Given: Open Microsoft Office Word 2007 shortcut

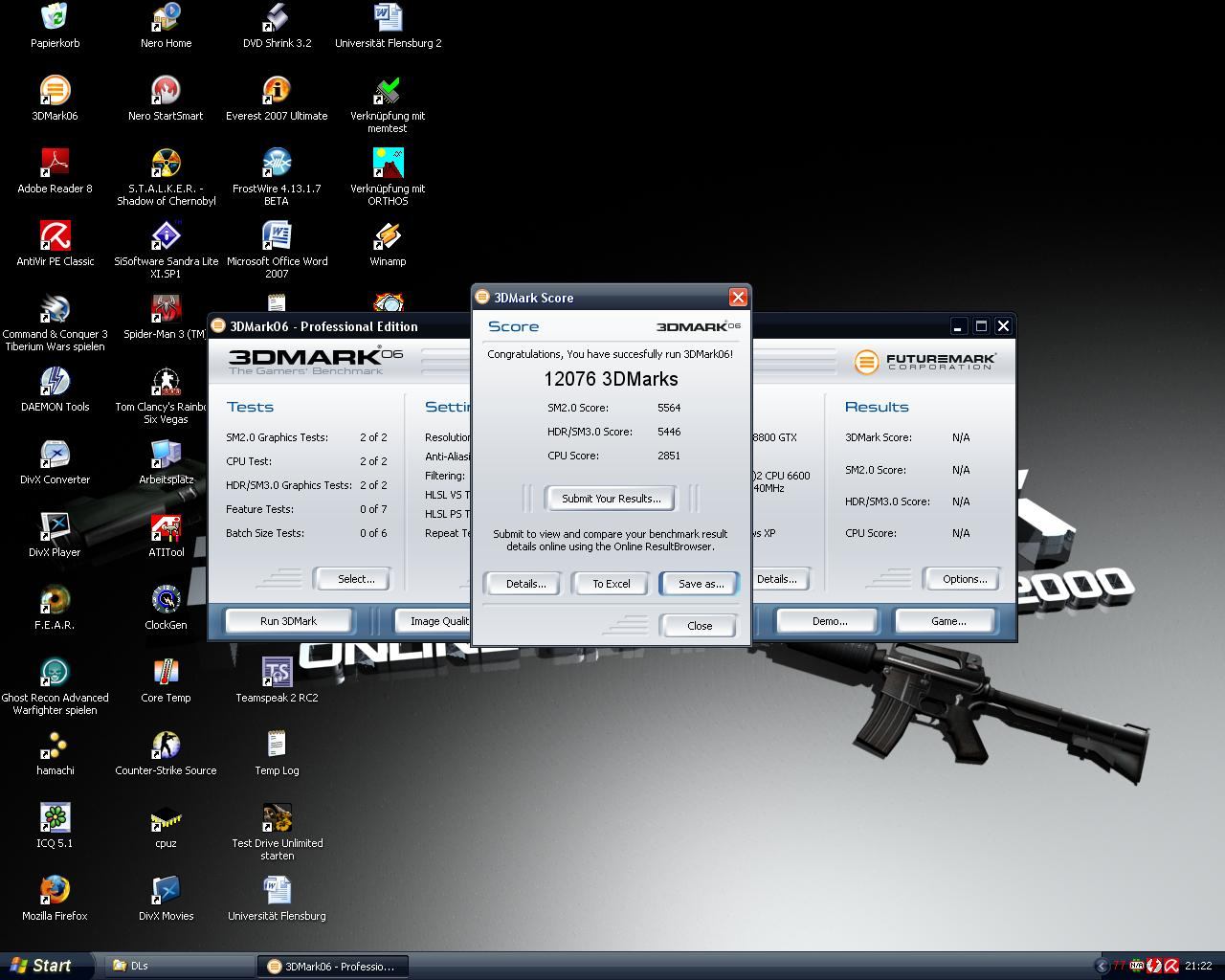Looking at the screenshot, I should [277, 235].
